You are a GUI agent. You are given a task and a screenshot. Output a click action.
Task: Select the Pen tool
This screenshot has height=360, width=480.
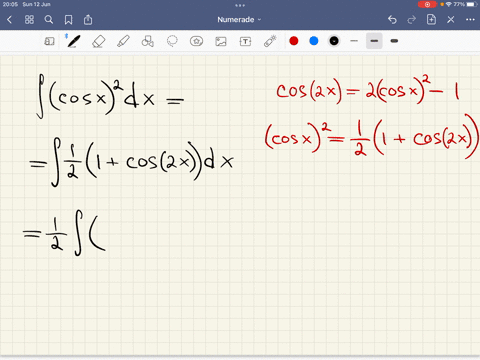coord(74,41)
